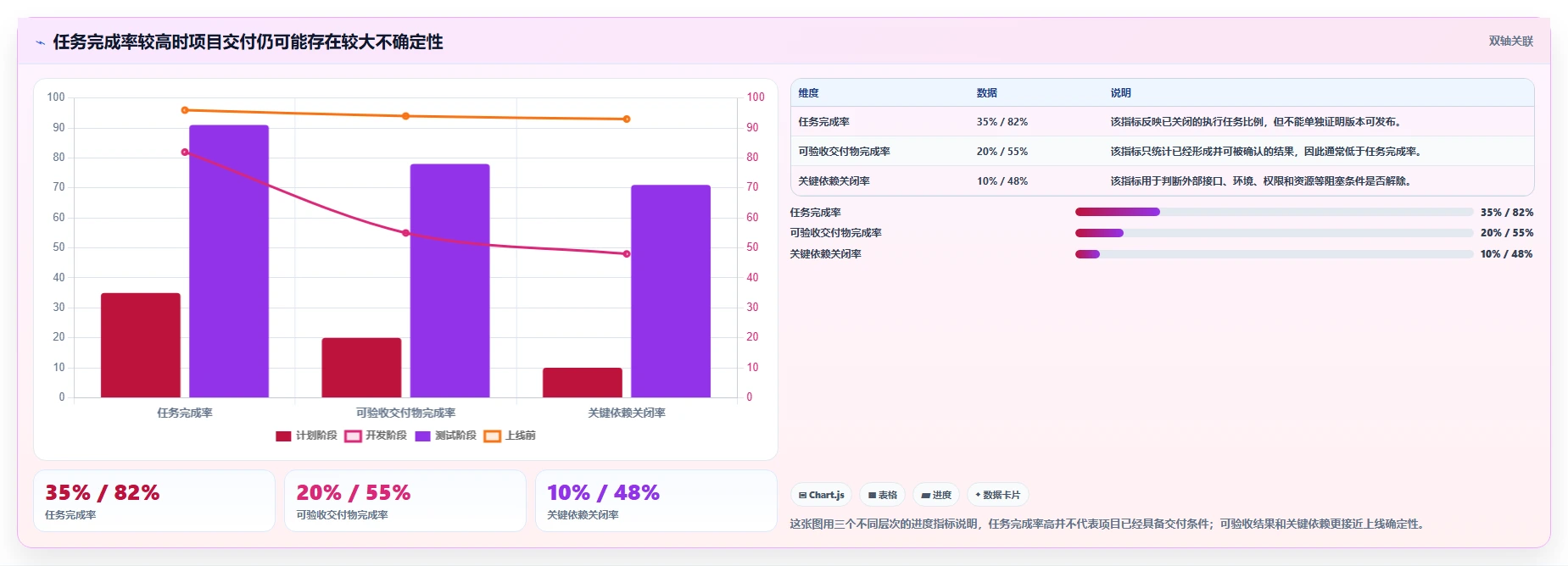The image size is (1568, 566).
Task: Click the 表格 chip
Action: pos(883,495)
